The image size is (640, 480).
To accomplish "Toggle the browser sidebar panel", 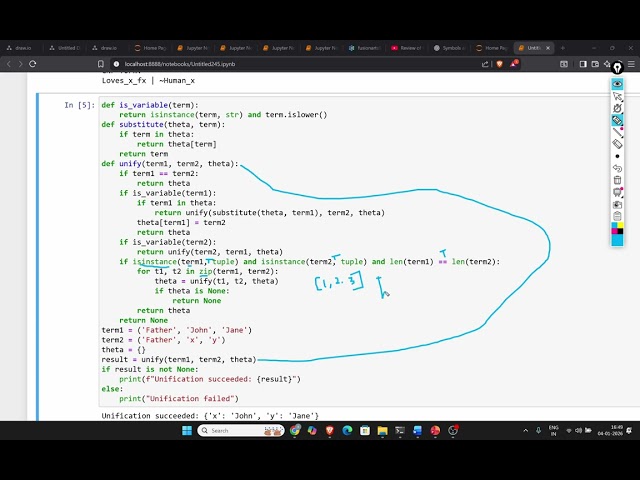I will coord(583,64).
